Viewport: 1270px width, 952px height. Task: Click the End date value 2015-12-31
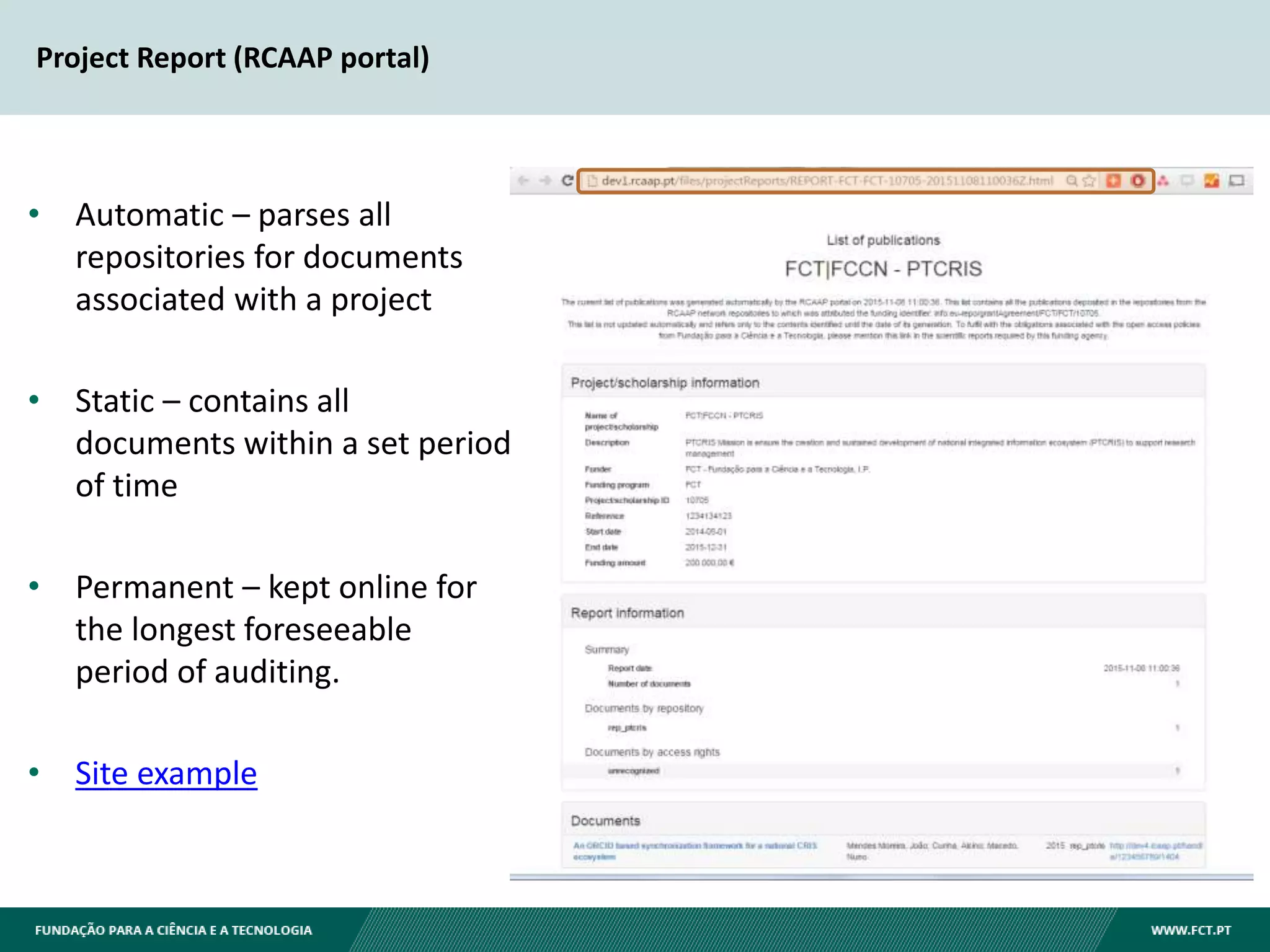click(706, 547)
